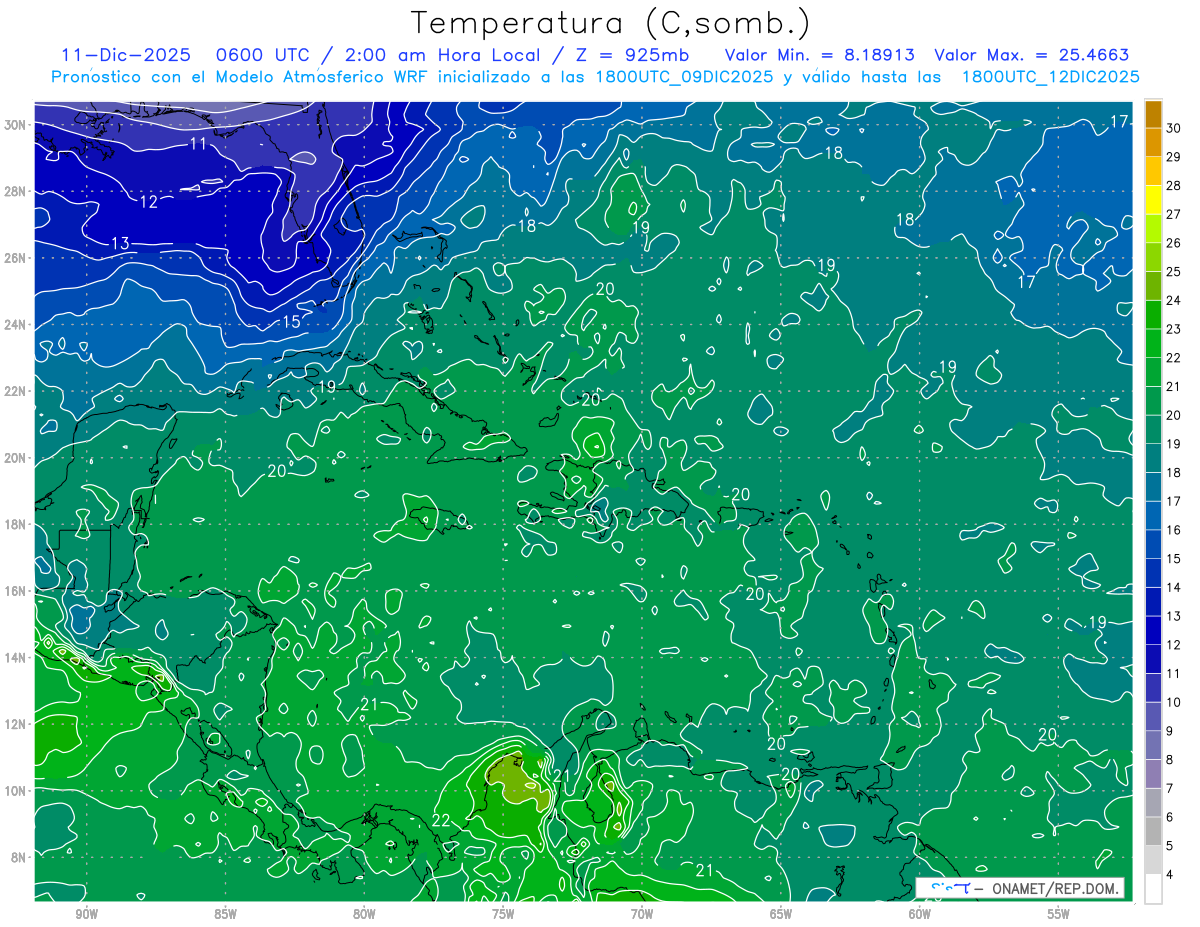This screenshot has width=1200, height=927.
Task: Click the '11' isotherm contour label
Action: (x=198, y=144)
